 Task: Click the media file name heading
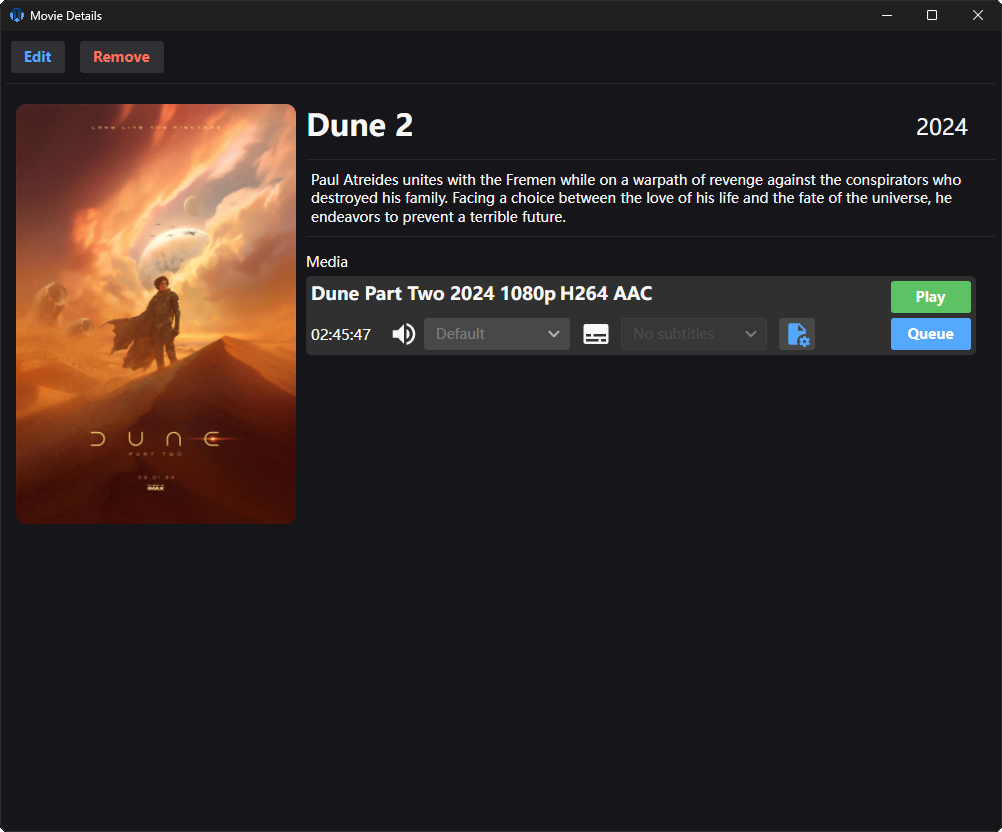point(481,294)
